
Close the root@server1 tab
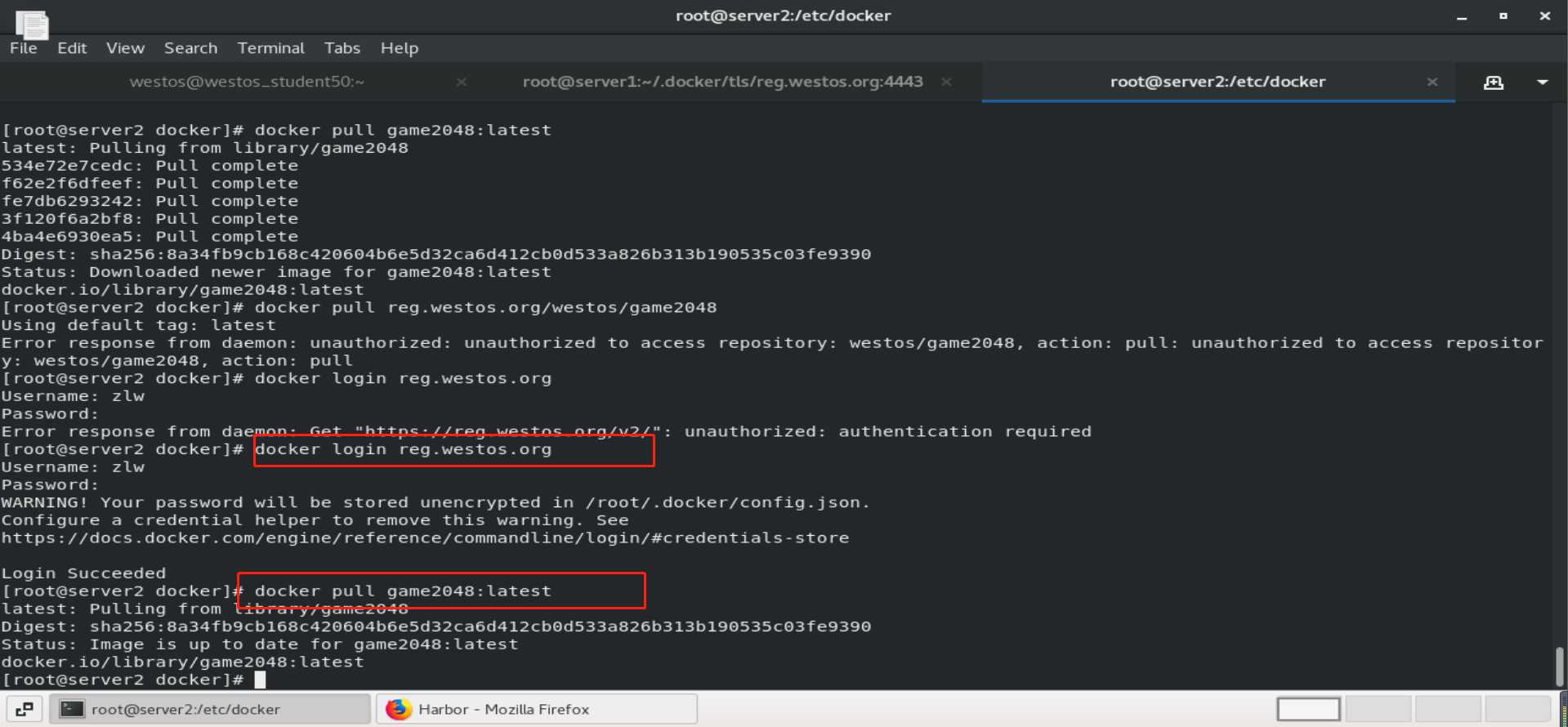coord(946,82)
